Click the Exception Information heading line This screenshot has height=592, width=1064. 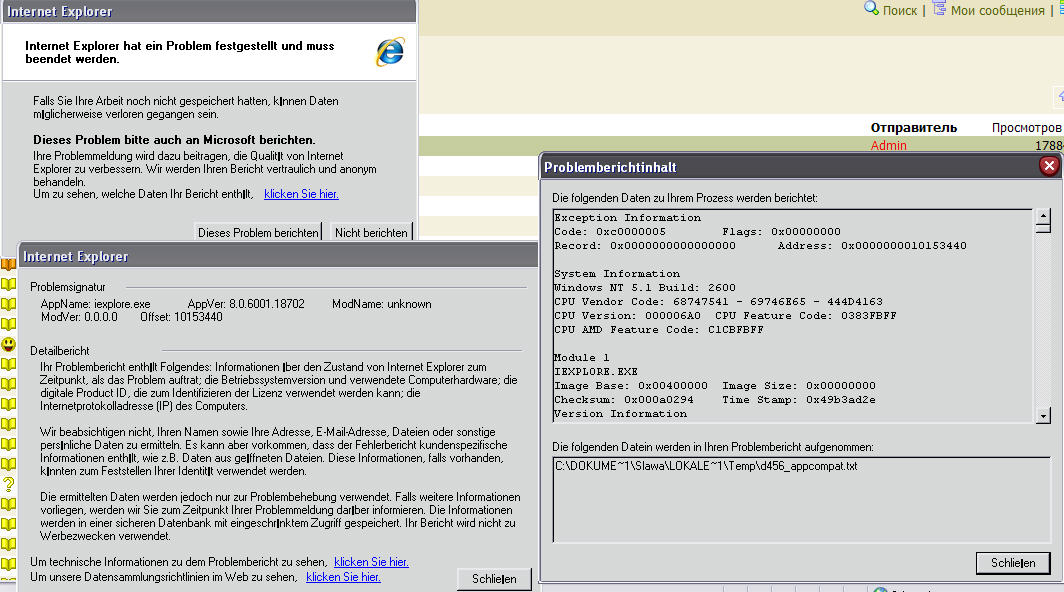[628, 217]
